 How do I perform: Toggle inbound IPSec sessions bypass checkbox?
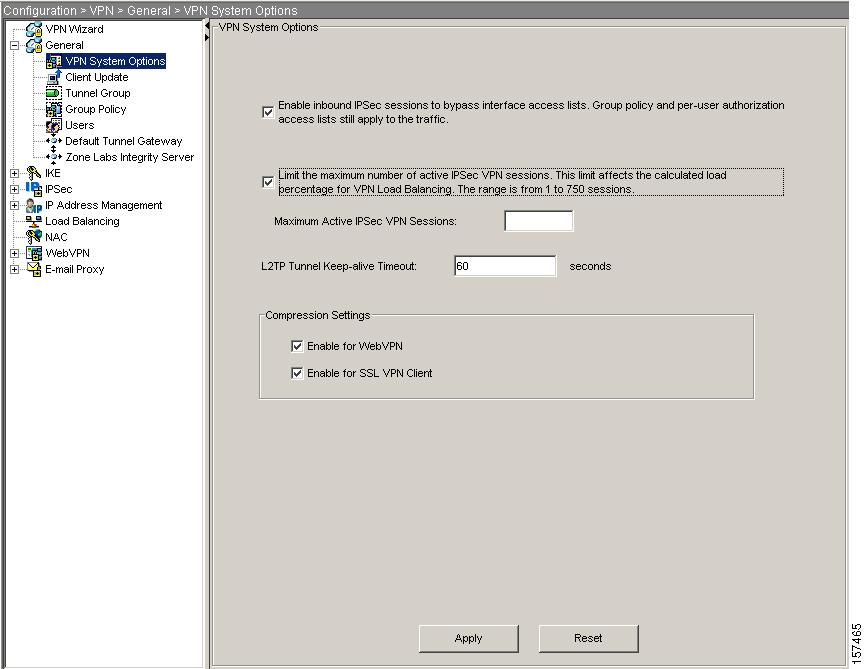click(x=268, y=112)
